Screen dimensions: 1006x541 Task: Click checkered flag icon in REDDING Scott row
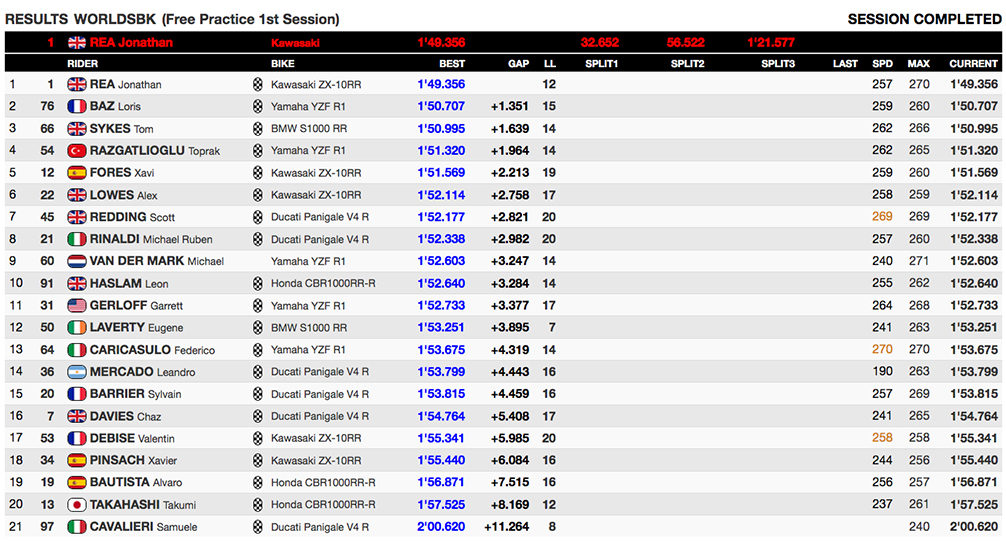[x=258, y=217]
